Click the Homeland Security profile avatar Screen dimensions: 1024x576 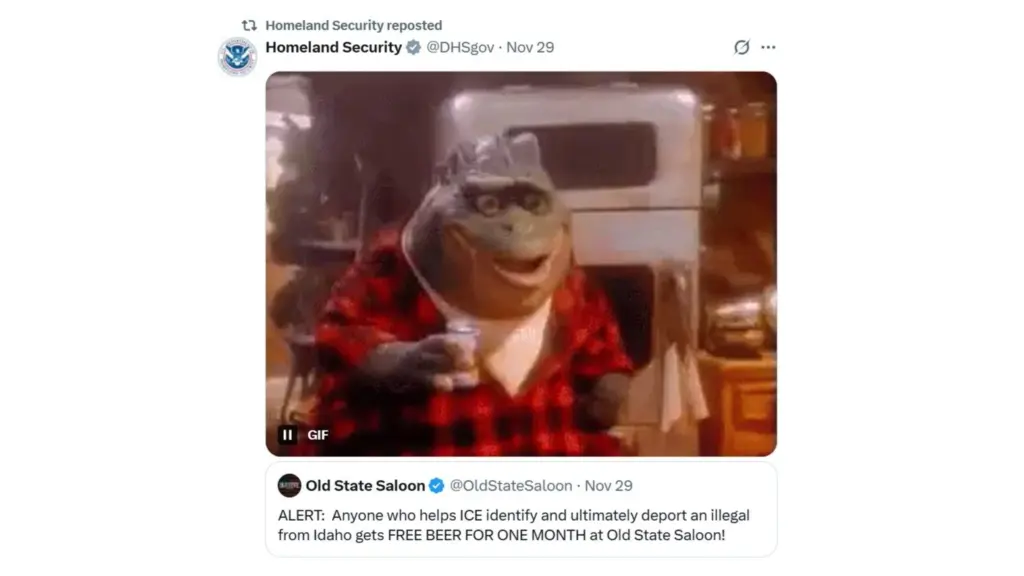point(237,57)
